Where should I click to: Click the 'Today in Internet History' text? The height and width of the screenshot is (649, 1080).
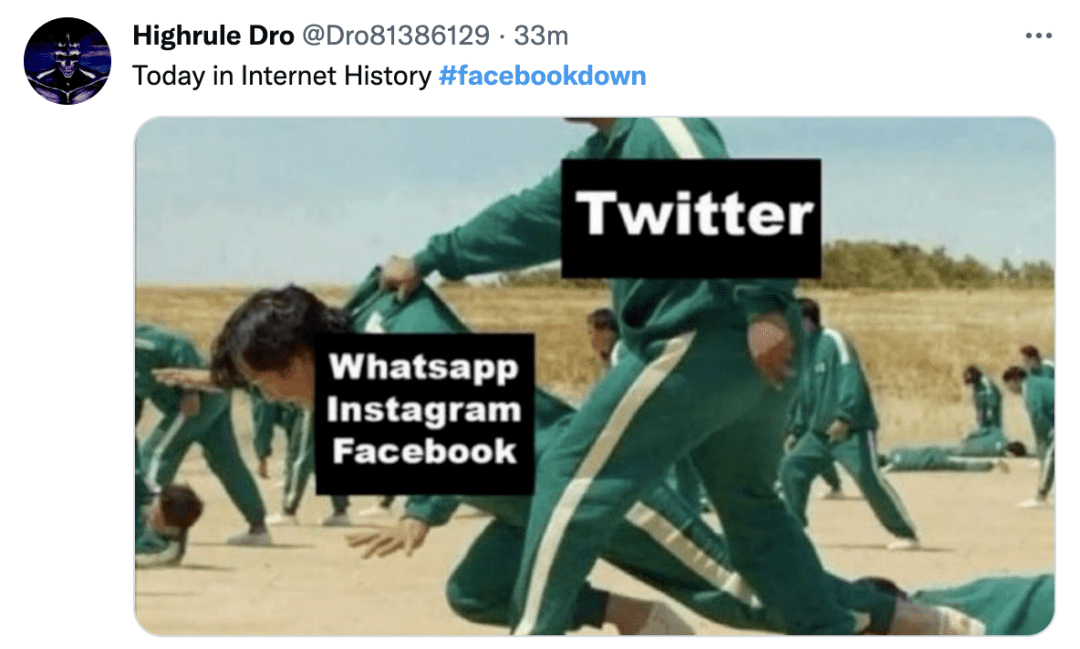[282, 76]
